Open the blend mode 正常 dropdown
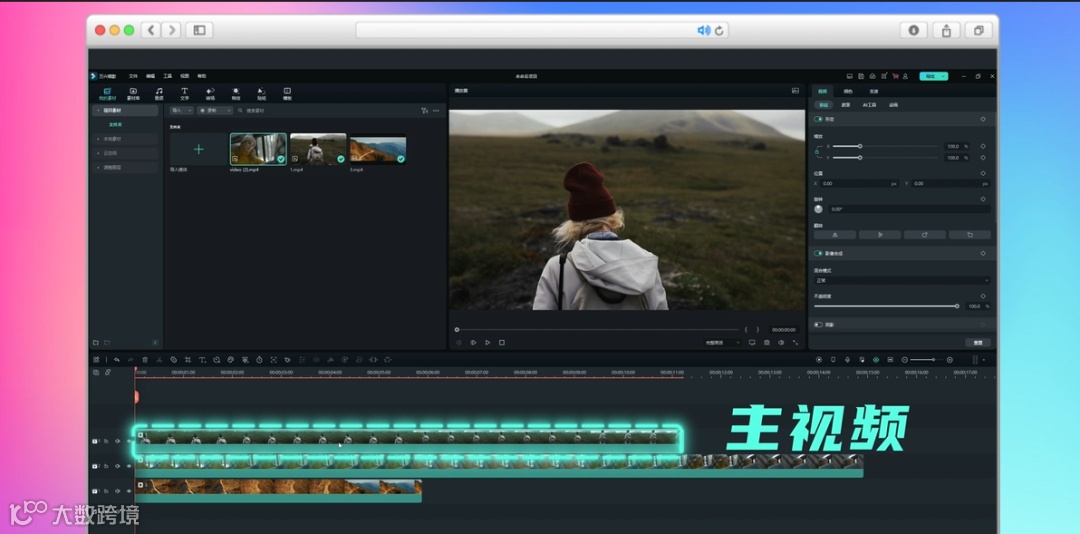Viewport: 1080px width, 534px height. point(902,280)
